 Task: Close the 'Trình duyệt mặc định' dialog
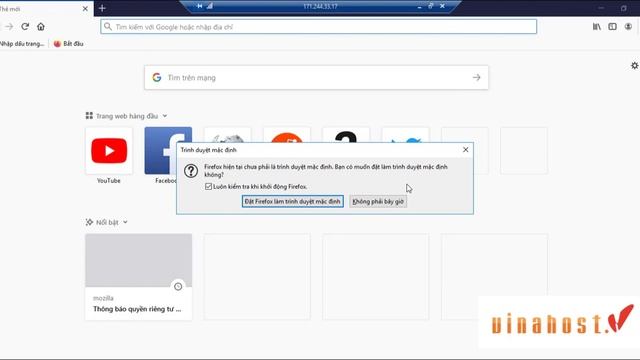pos(466,150)
